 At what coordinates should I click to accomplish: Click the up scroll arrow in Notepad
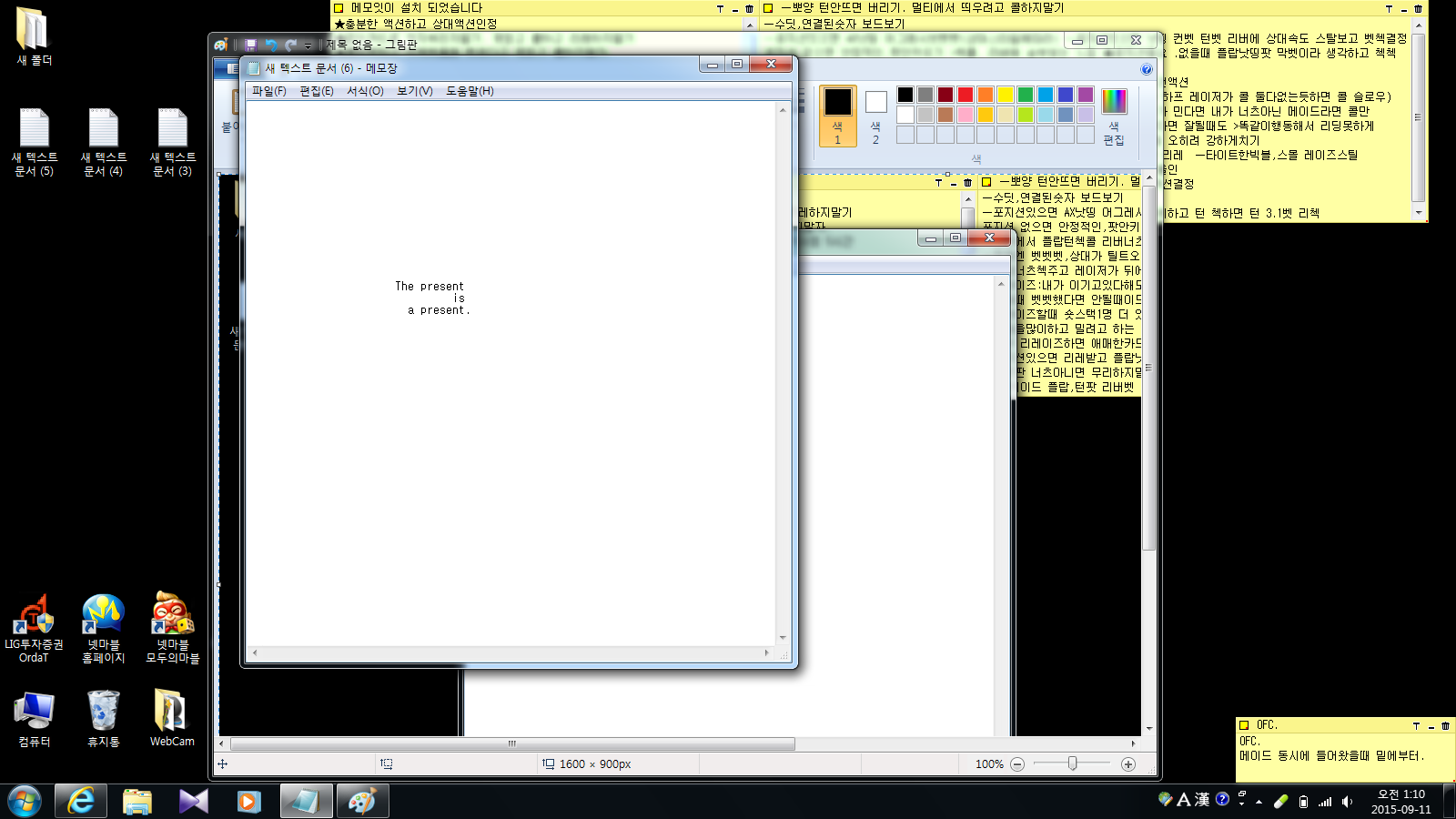tap(783, 109)
